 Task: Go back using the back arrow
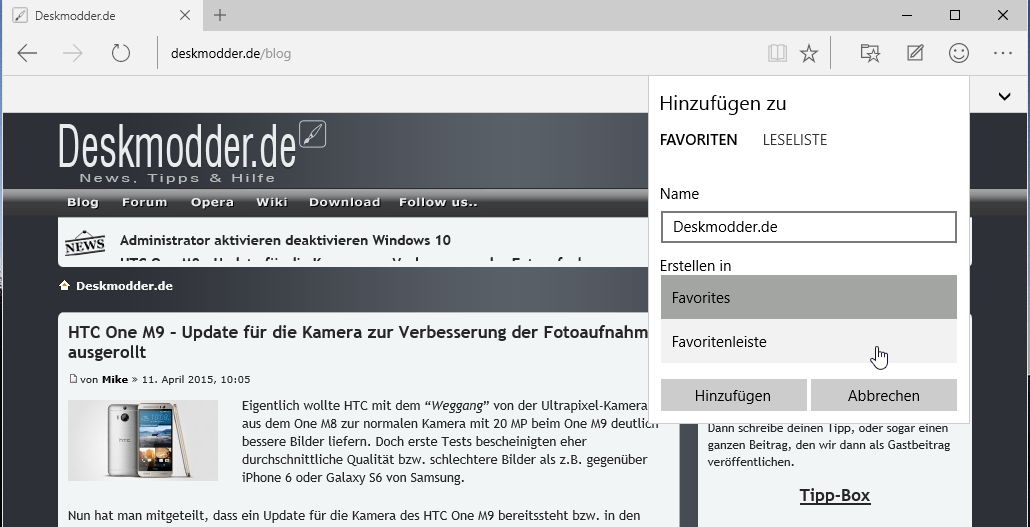(x=27, y=53)
